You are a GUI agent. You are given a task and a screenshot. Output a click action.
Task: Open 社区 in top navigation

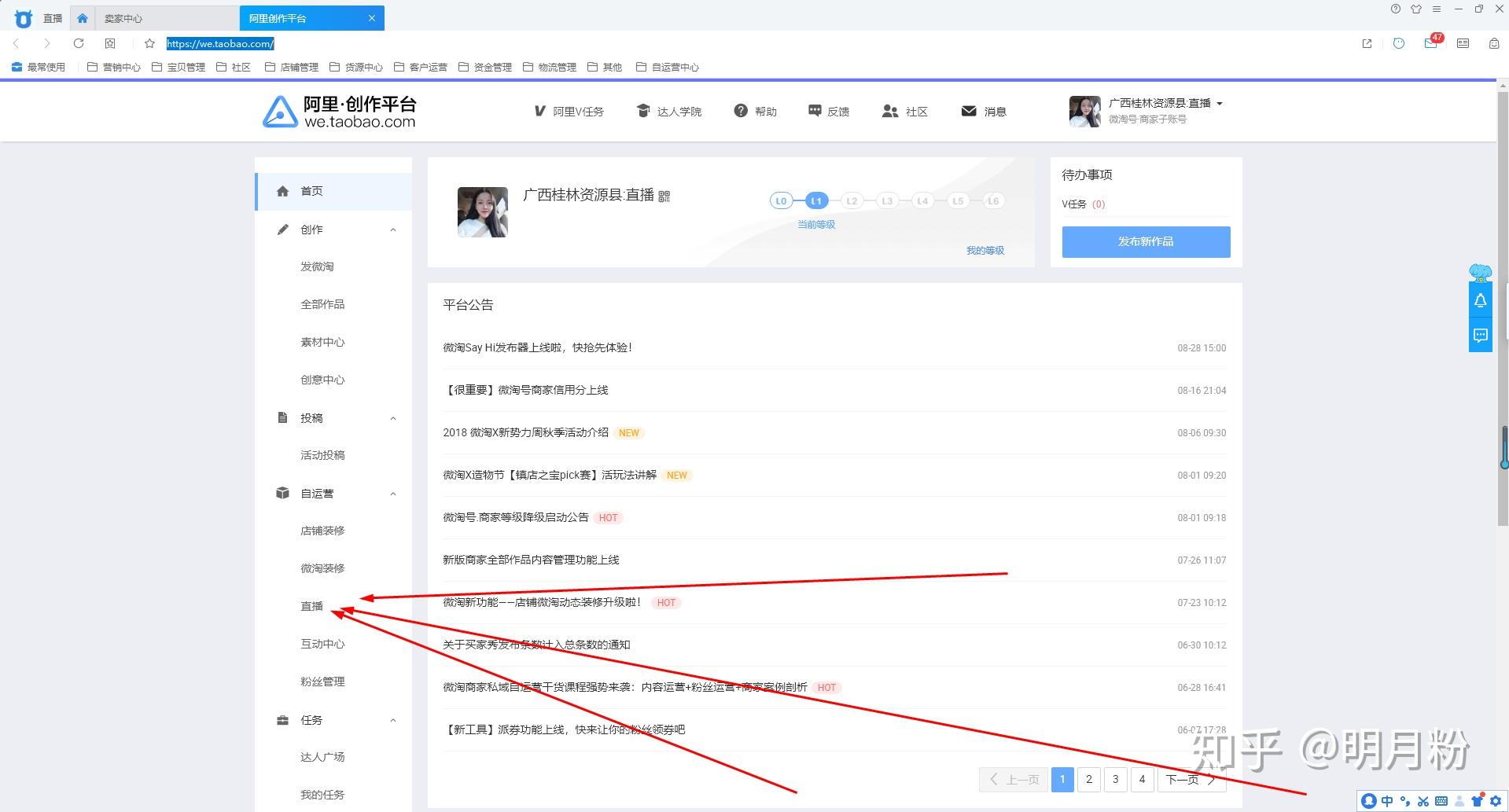click(x=905, y=112)
